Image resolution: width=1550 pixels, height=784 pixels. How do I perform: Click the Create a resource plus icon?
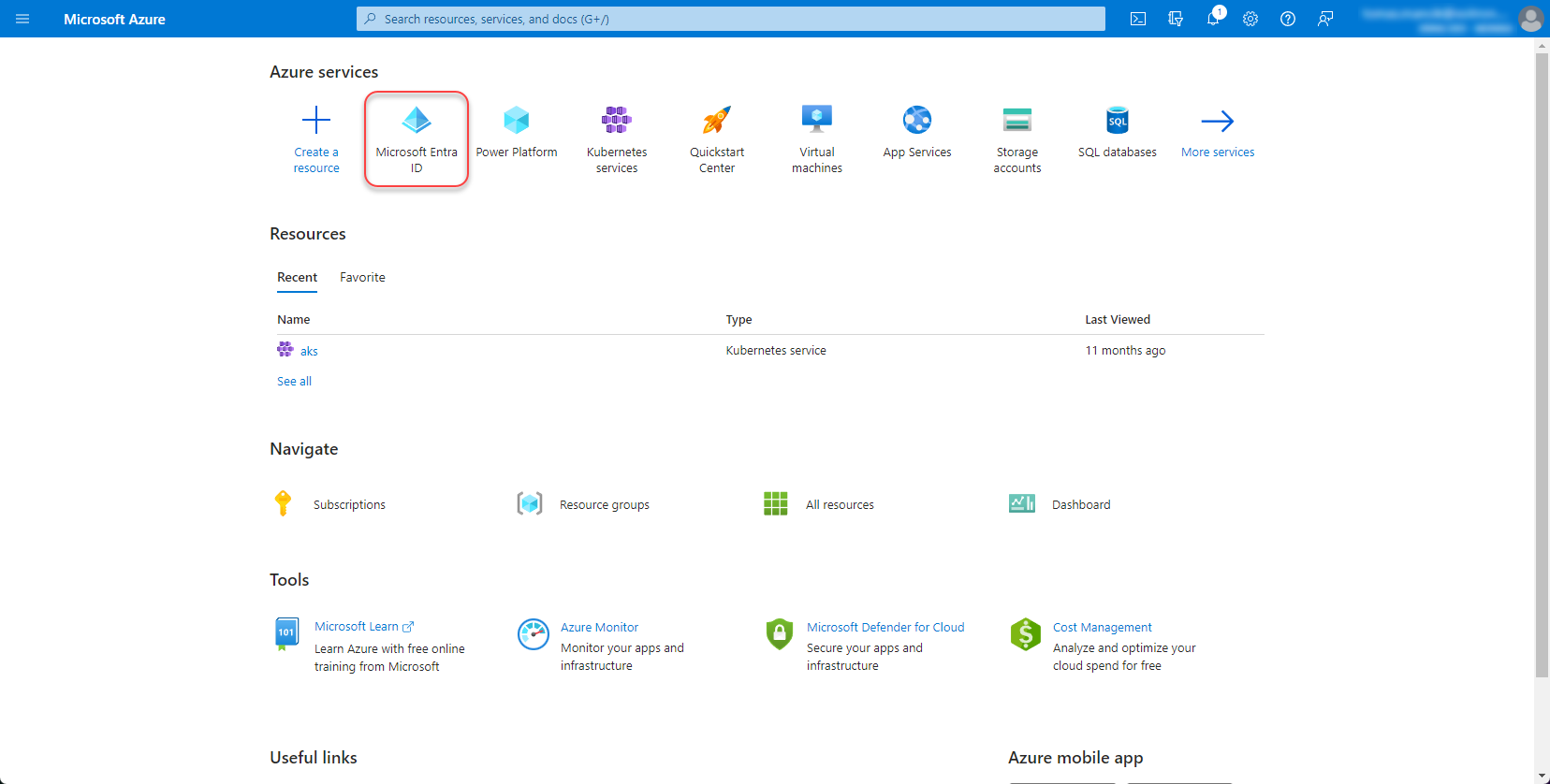pyautogui.click(x=316, y=121)
